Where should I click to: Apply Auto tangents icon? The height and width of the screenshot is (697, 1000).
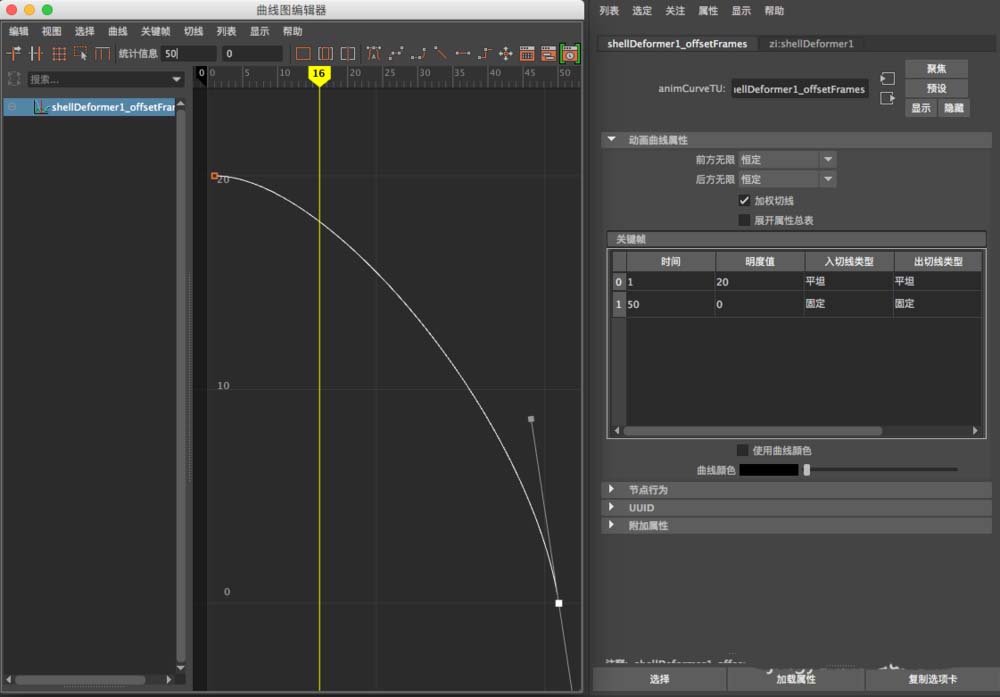point(374,54)
